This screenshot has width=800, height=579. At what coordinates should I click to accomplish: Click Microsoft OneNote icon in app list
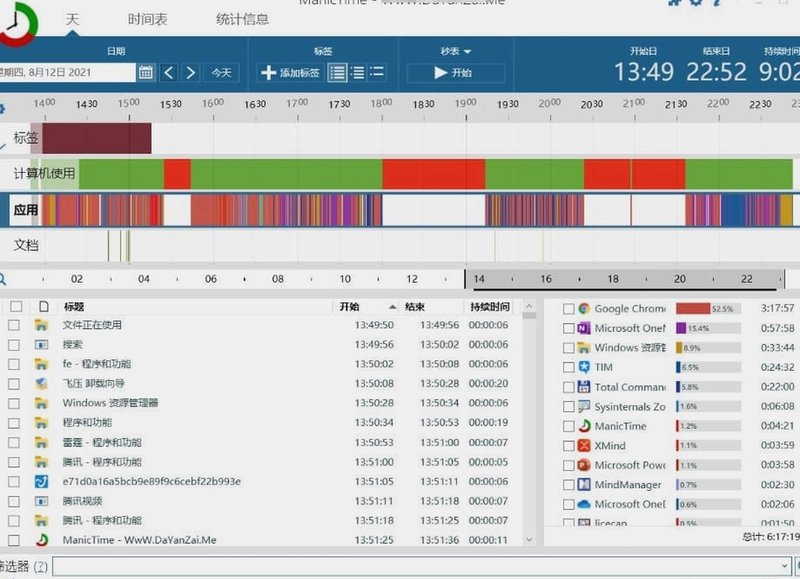[x=584, y=328]
